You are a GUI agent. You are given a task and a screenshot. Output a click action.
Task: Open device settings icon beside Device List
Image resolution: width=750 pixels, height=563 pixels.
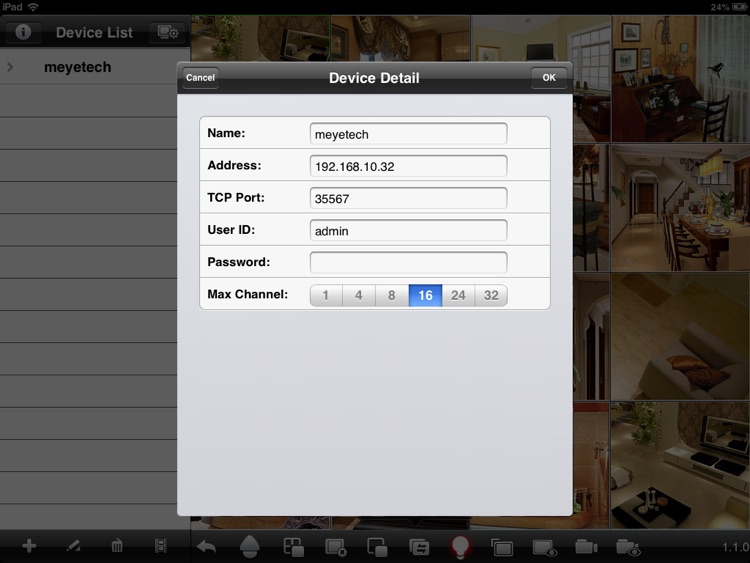point(168,32)
